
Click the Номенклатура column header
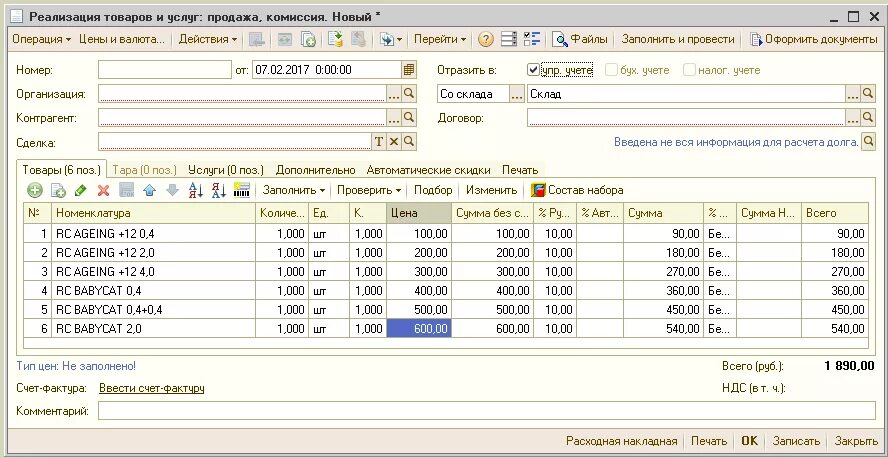pos(153,213)
